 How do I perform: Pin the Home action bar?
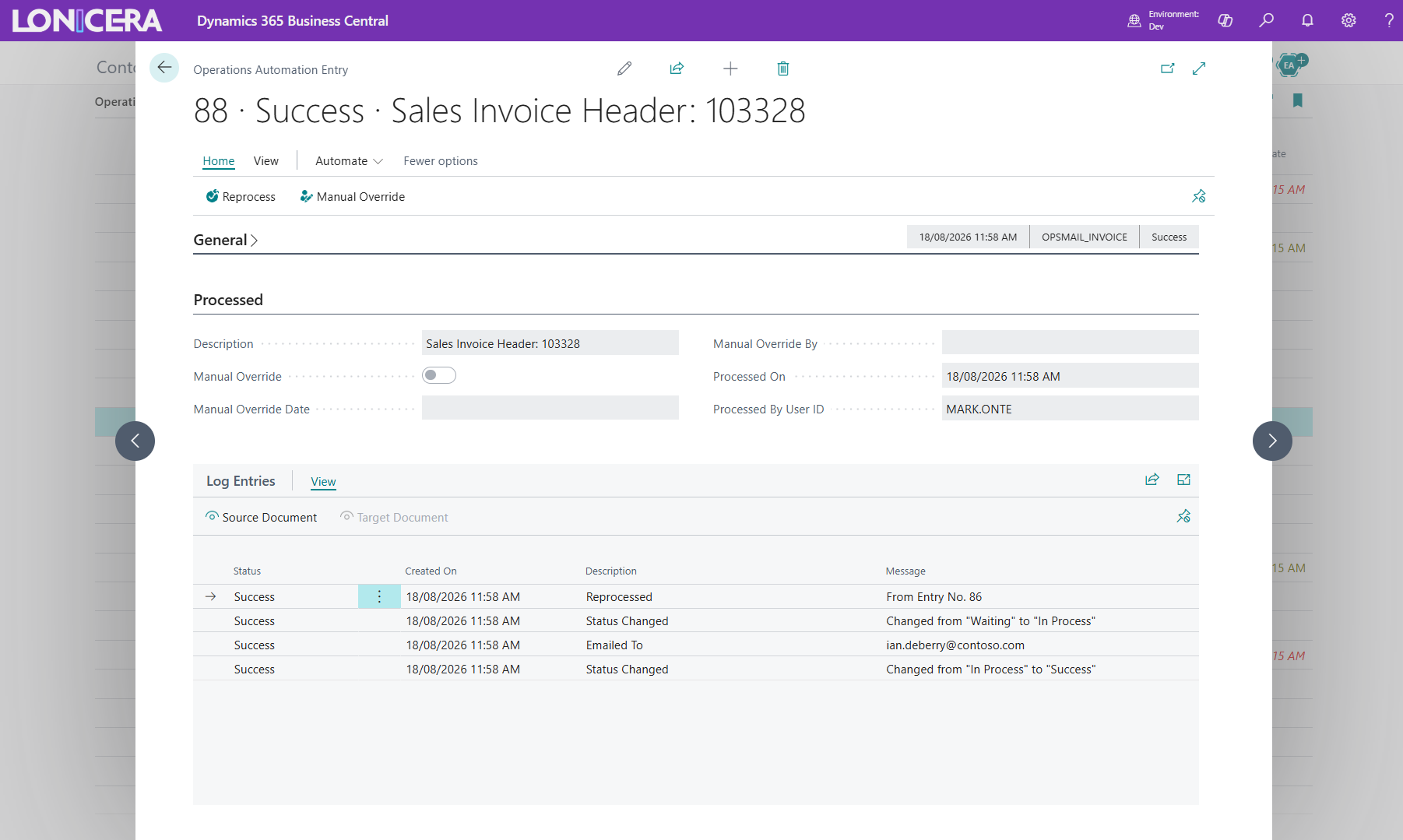(x=1199, y=196)
